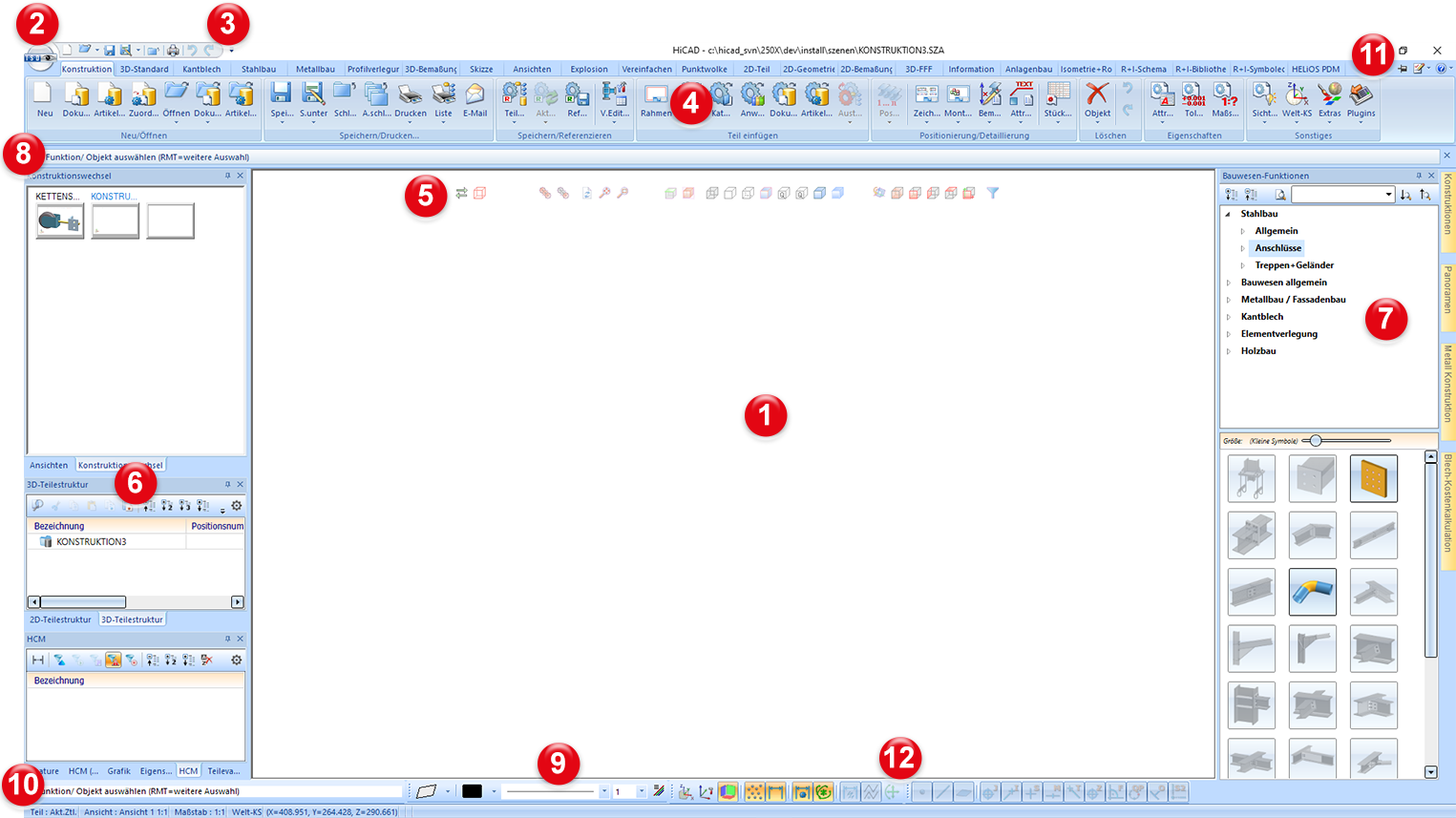Toggle the orange dotted grid icon in bottom toolbar

754,791
